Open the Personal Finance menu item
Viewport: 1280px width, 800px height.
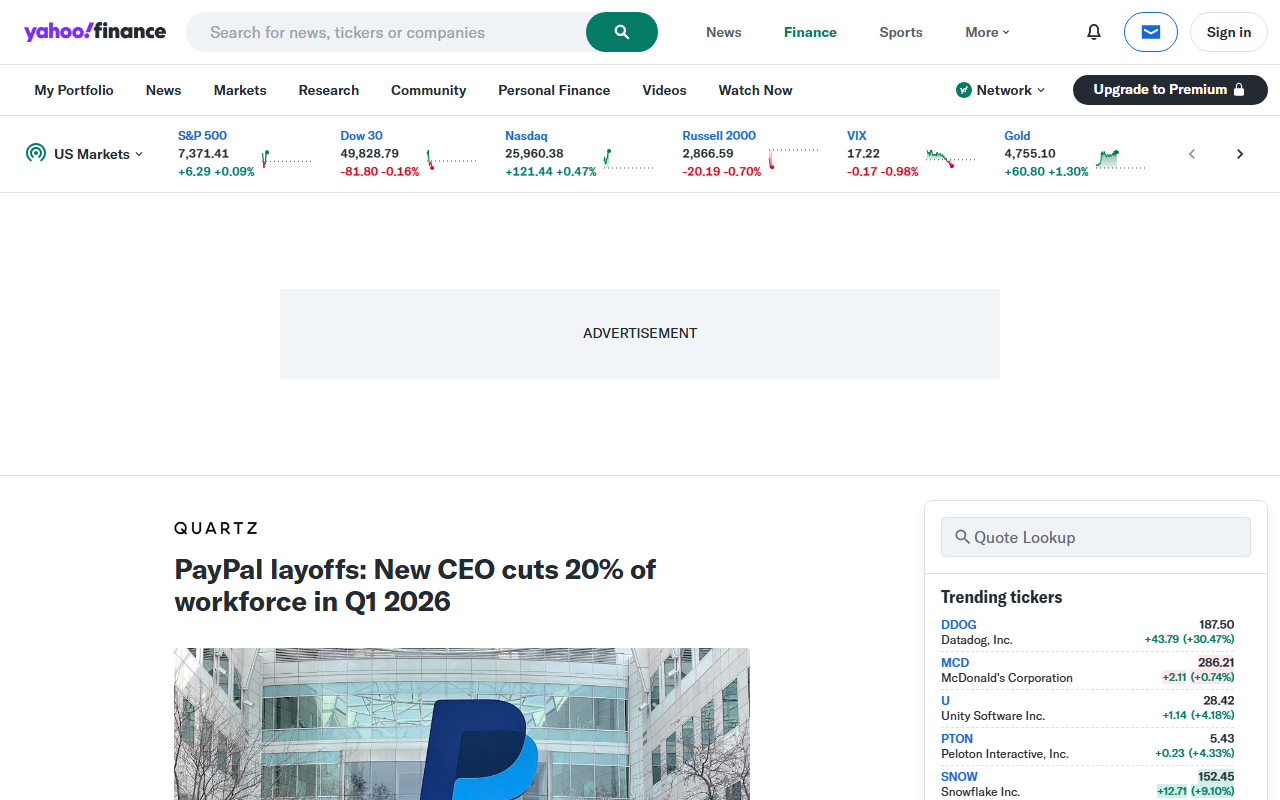[x=554, y=90]
